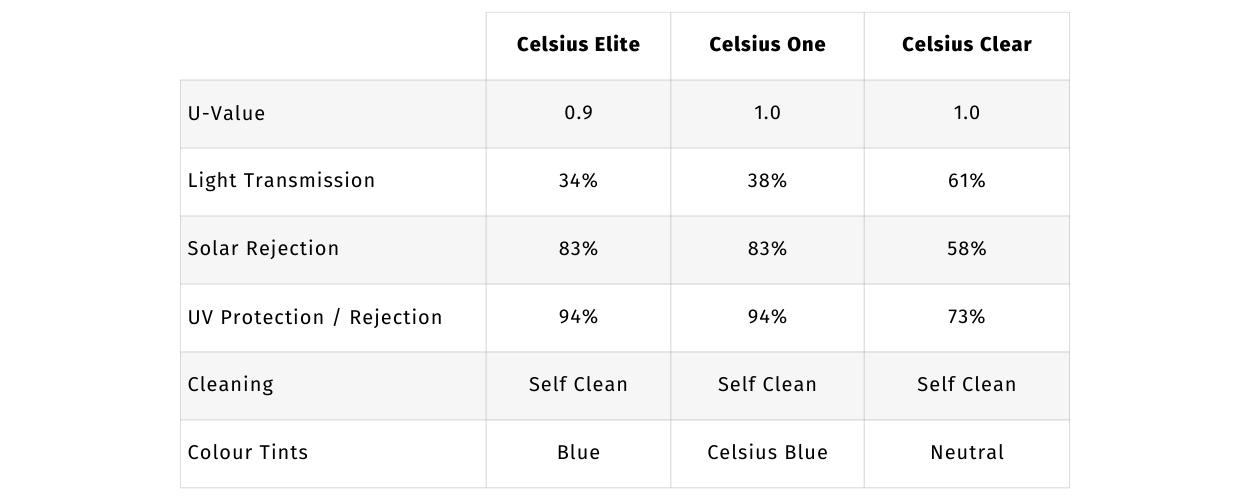The height and width of the screenshot is (500, 1250).
Task: Click the Solar Rejection row label
Action: click(x=264, y=249)
